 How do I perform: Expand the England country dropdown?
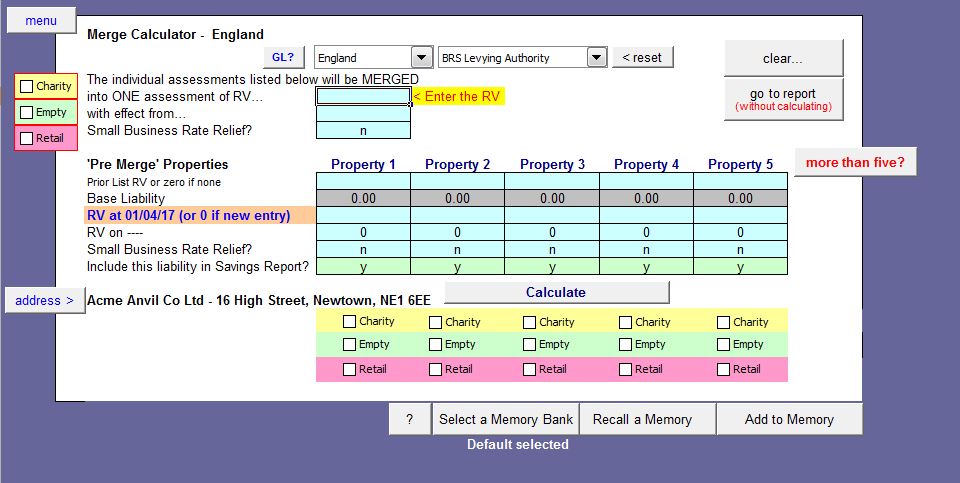click(421, 58)
